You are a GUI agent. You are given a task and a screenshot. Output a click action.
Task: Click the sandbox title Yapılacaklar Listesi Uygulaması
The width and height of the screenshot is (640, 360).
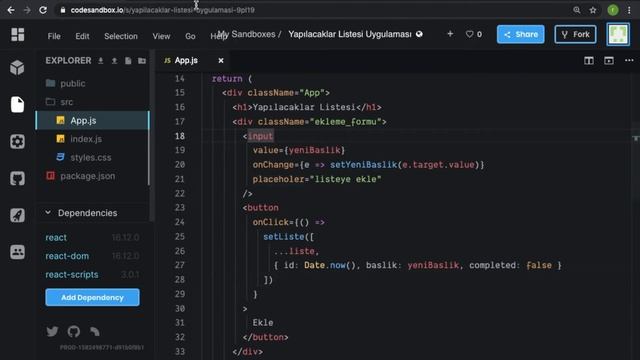click(x=350, y=34)
